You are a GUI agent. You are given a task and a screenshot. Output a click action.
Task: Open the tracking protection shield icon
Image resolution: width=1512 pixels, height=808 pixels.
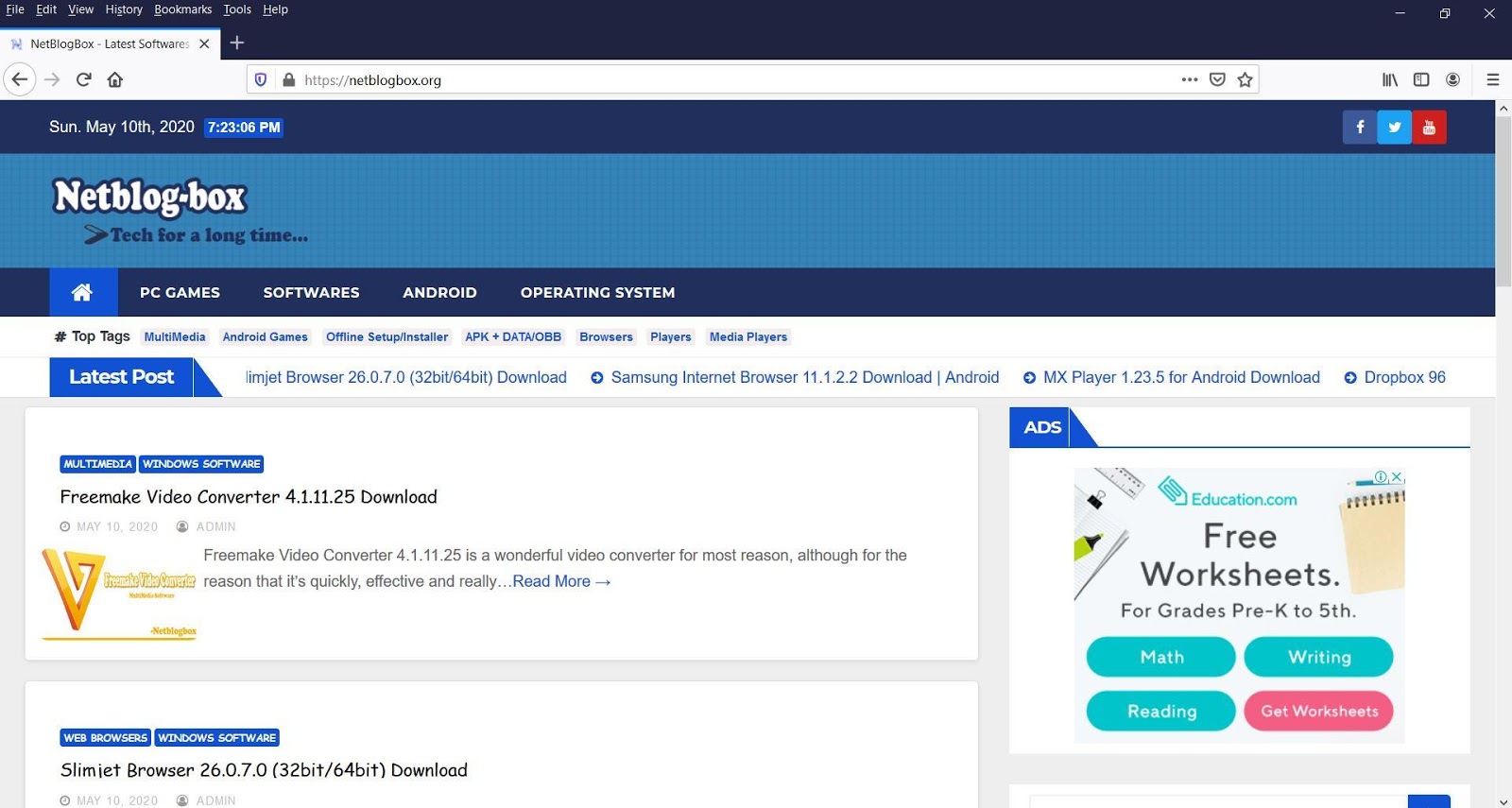(x=261, y=79)
